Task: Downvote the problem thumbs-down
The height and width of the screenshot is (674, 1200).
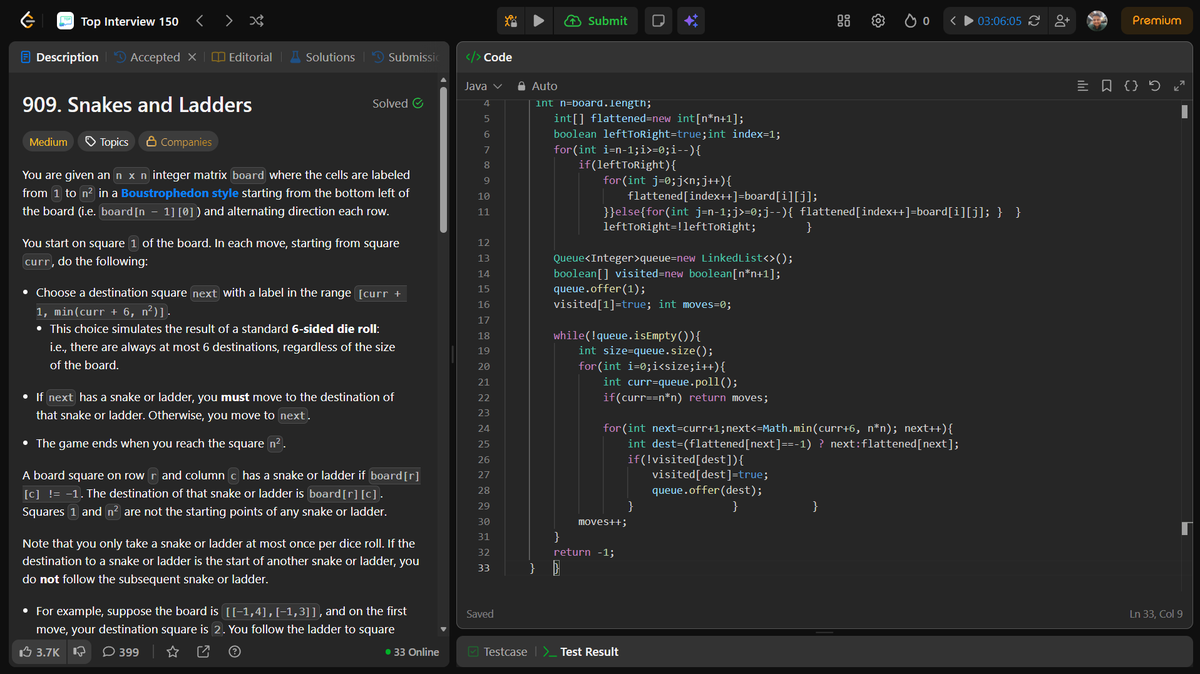Action: click(78, 652)
